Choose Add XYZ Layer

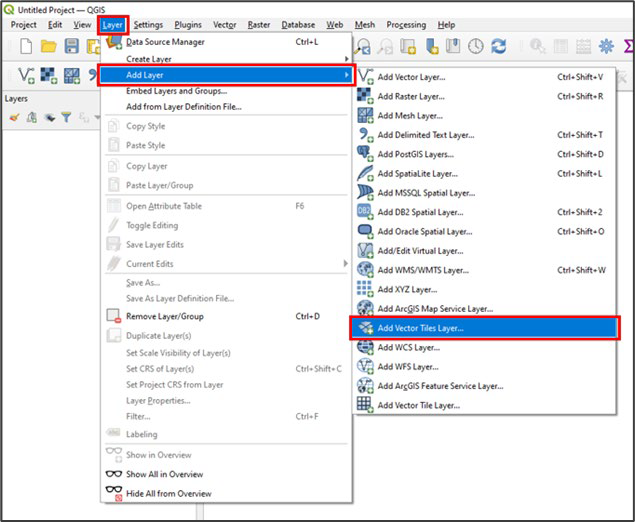tap(485, 290)
